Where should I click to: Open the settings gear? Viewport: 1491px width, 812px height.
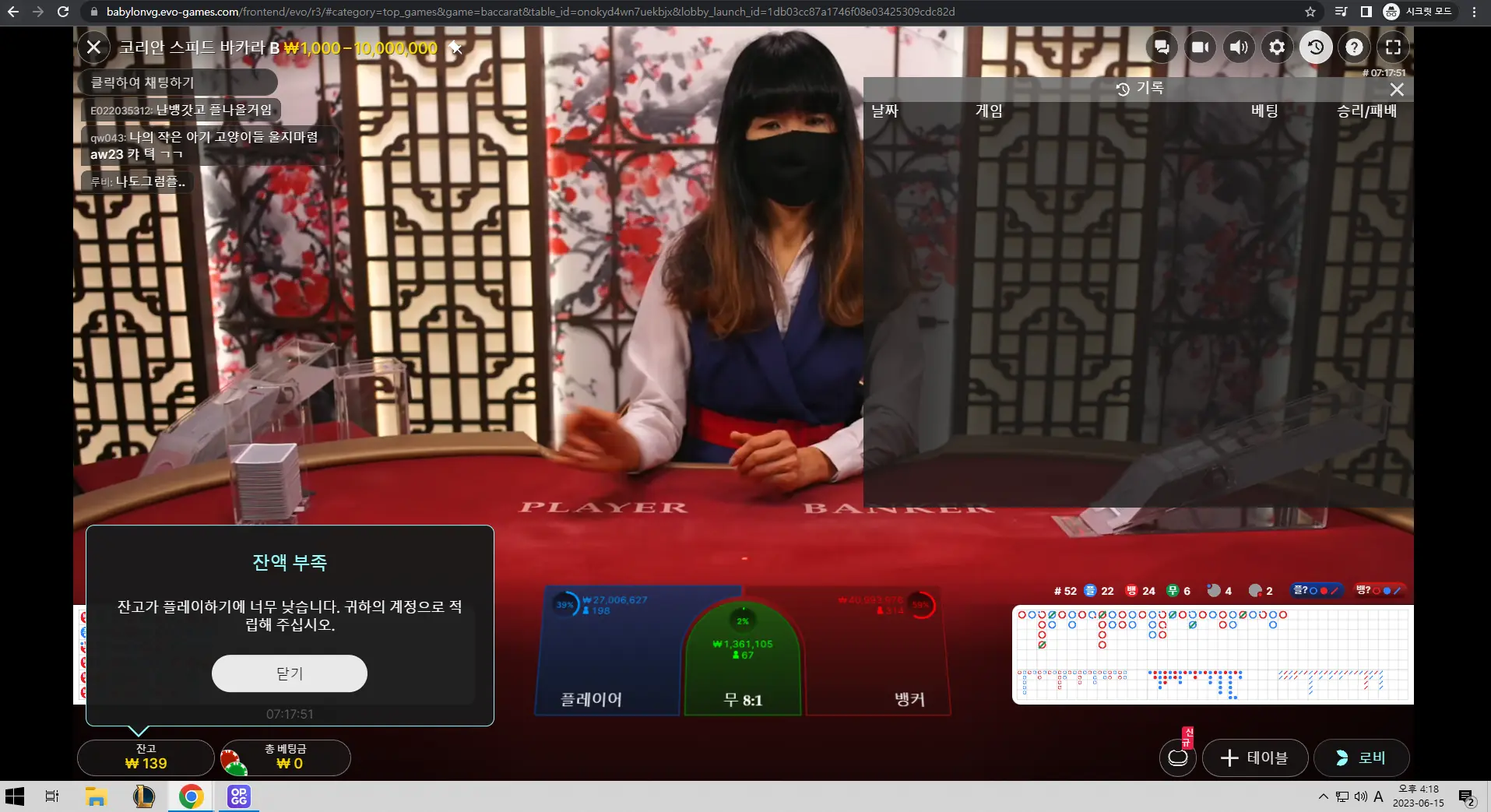[x=1277, y=47]
